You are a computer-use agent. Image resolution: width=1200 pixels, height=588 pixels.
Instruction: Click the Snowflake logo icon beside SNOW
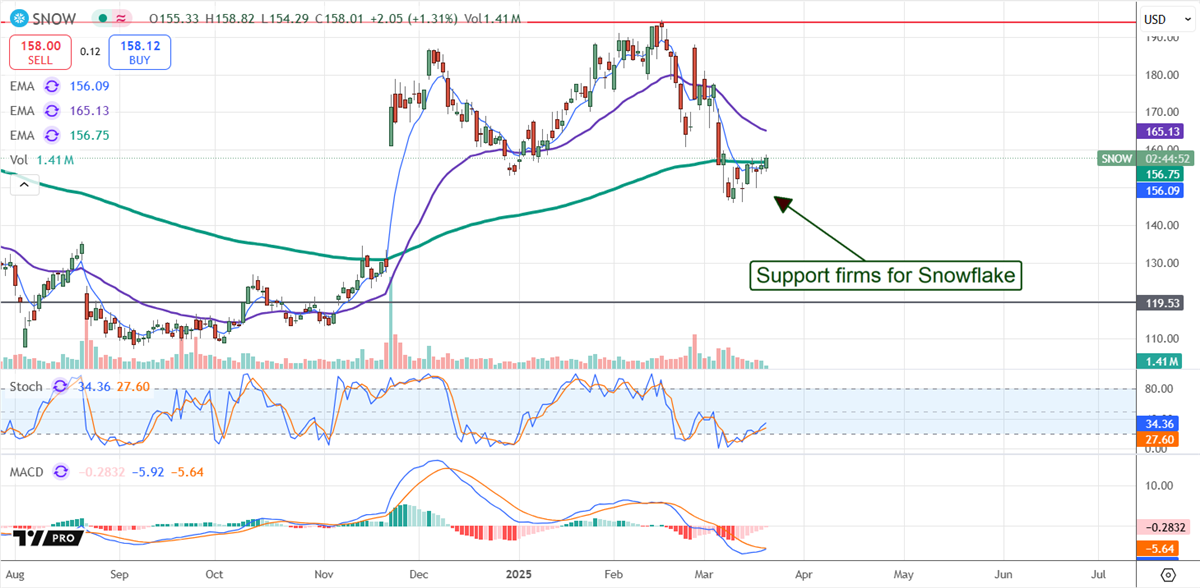(19, 19)
